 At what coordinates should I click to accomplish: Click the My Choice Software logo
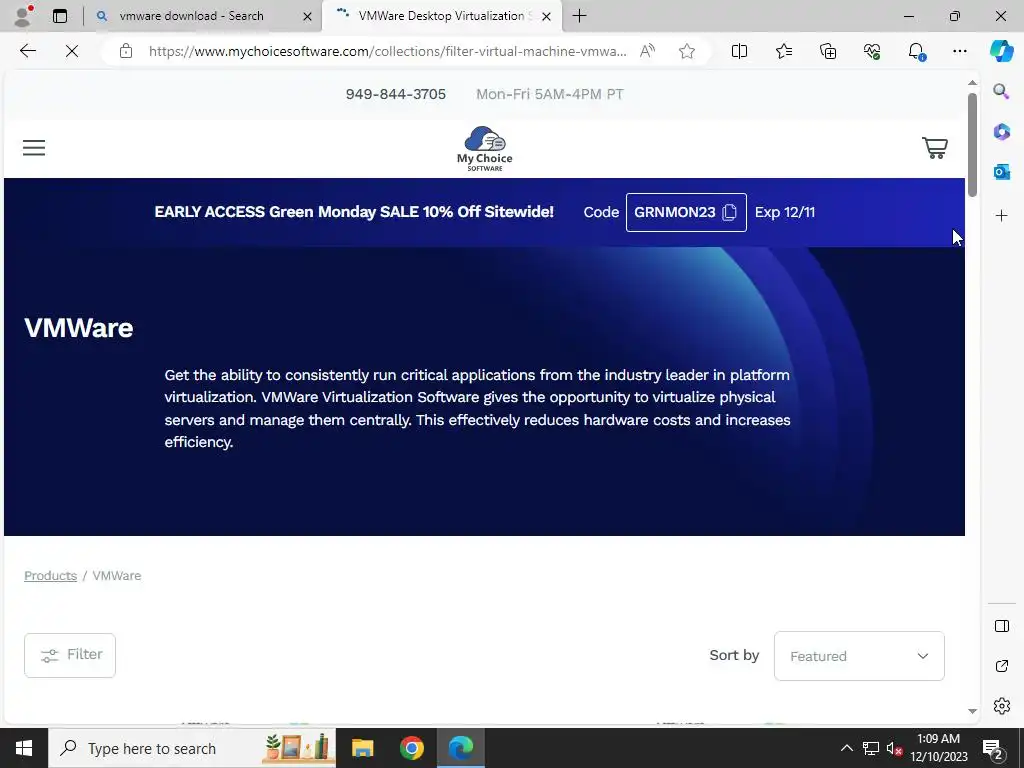(x=485, y=149)
